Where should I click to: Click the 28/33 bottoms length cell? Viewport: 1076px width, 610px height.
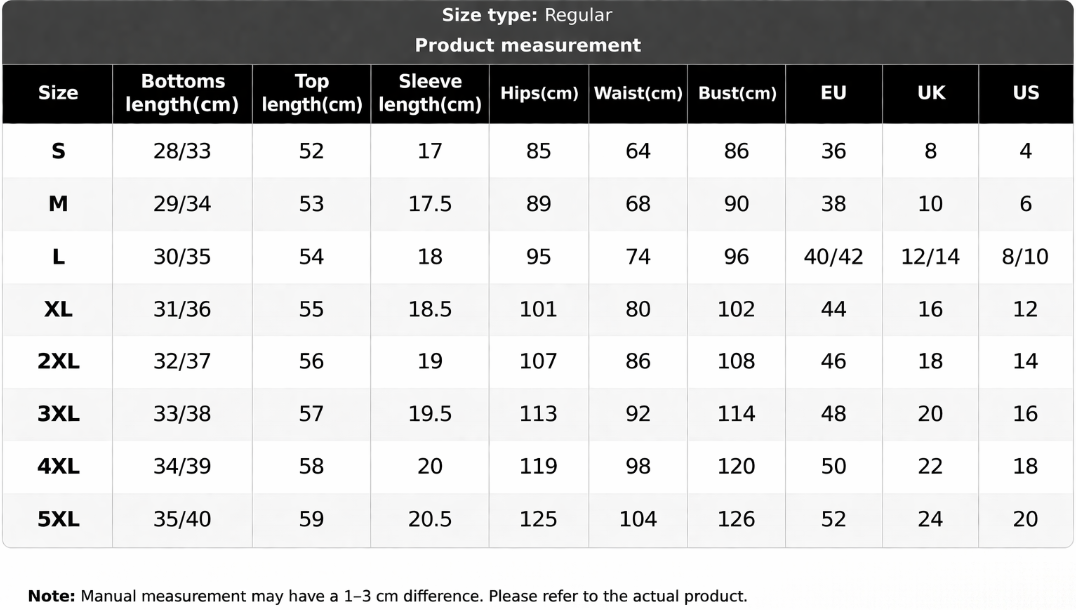pyautogui.click(x=182, y=152)
